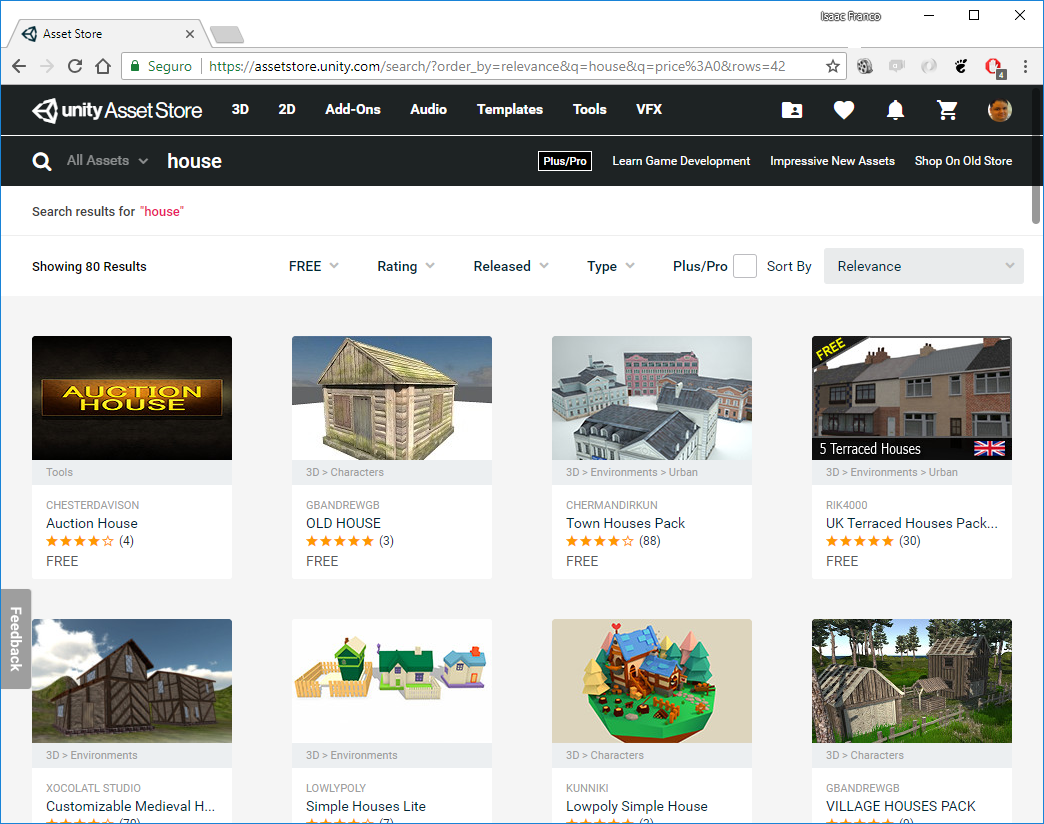Open the Rating filter dropdown
The width and height of the screenshot is (1044, 824).
[405, 266]
